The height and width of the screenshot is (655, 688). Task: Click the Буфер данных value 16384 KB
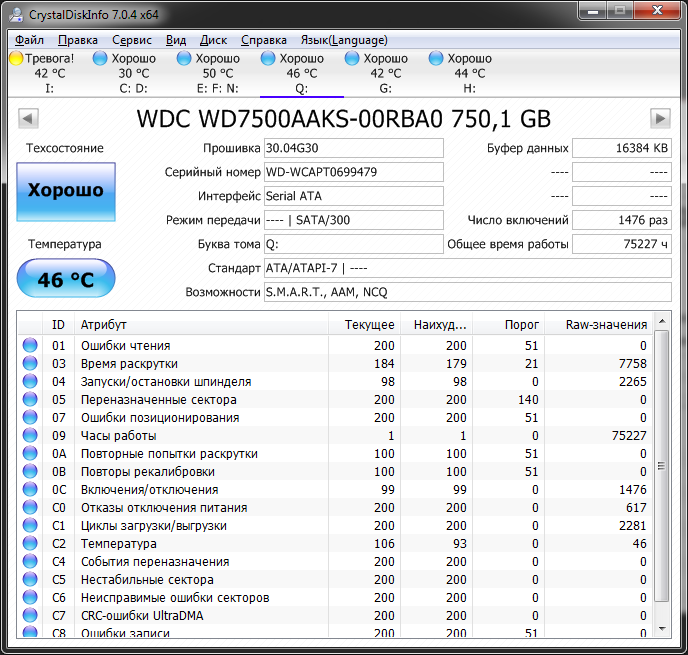[622, 148]
